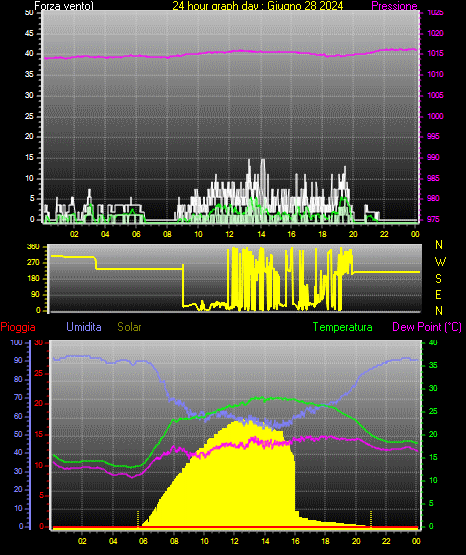Click the Umidita legend label
Screen dimensions: 466x555
[x=84, y=327]
